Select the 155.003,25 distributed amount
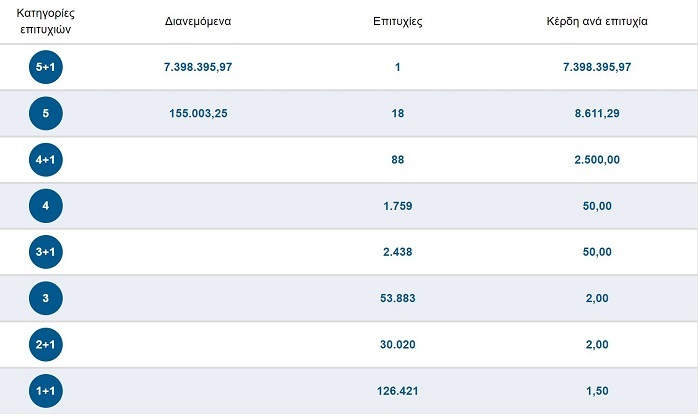The image size is (700, 417). pos(199,114)
